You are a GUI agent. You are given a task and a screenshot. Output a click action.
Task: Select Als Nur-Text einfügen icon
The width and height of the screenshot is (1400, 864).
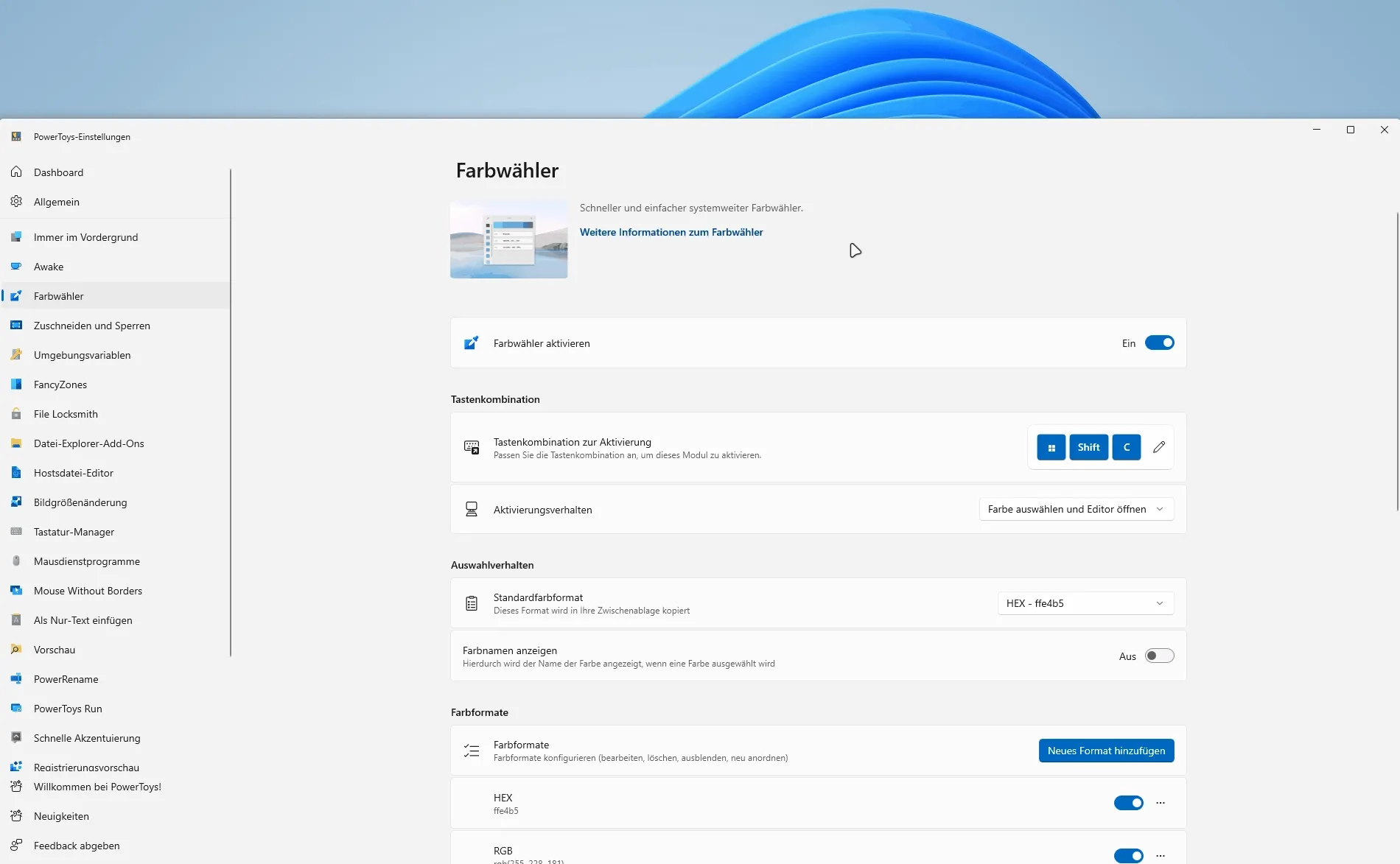point(16,619)
